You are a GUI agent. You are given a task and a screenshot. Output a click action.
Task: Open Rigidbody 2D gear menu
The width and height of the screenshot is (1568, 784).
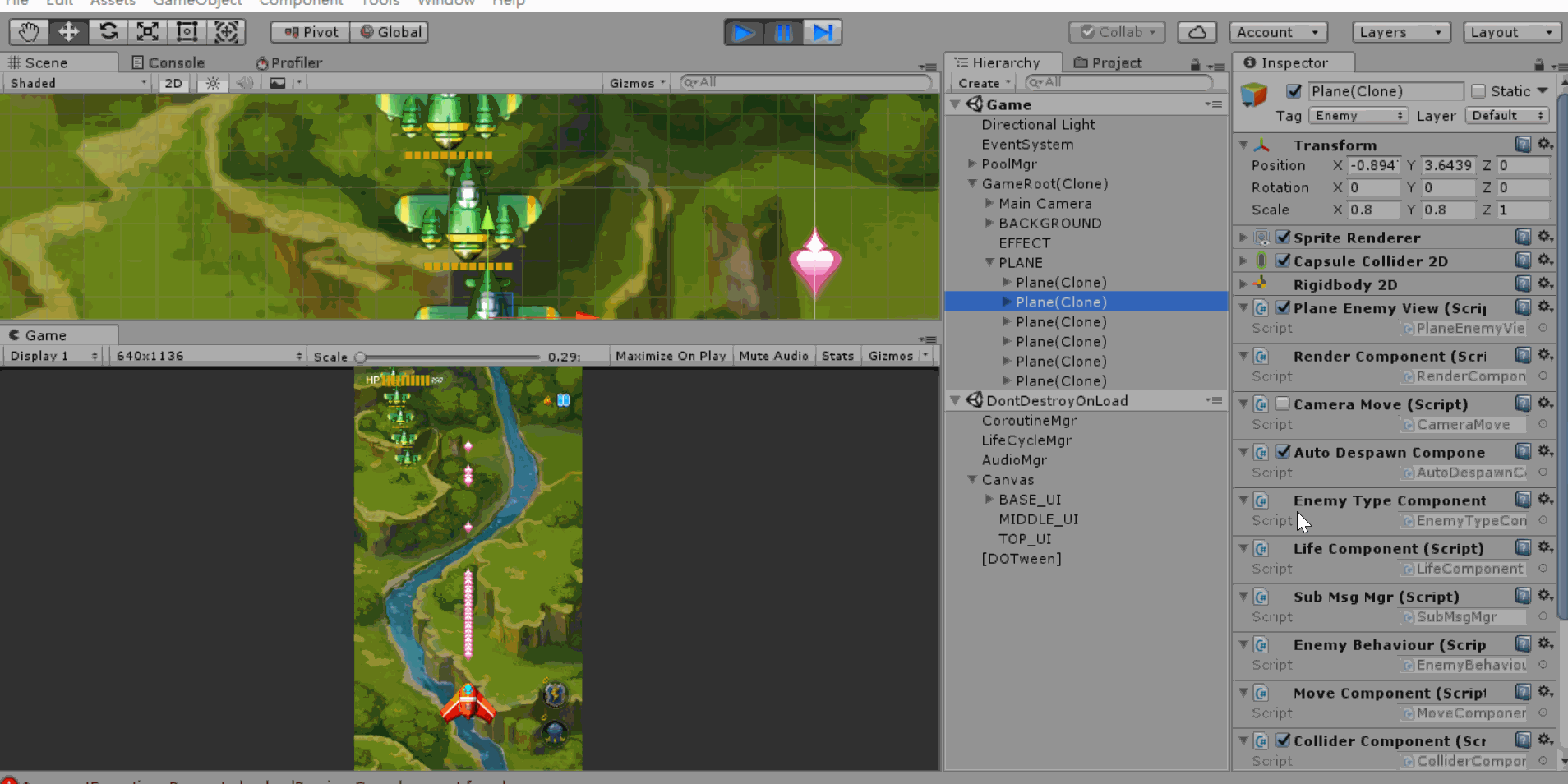pyautogui.click(x=1545, y=284)
